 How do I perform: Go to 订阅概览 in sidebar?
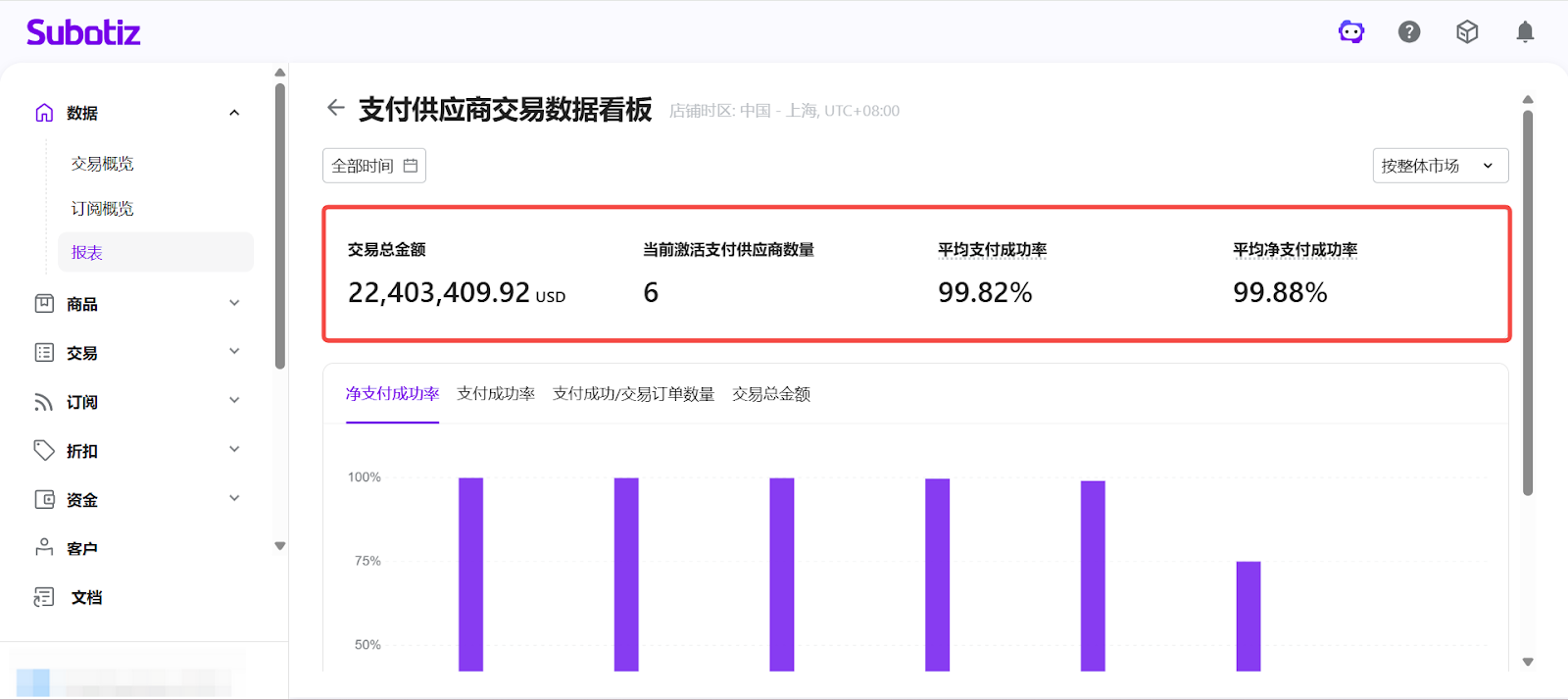pyautogui.click(x=103, y=209)
